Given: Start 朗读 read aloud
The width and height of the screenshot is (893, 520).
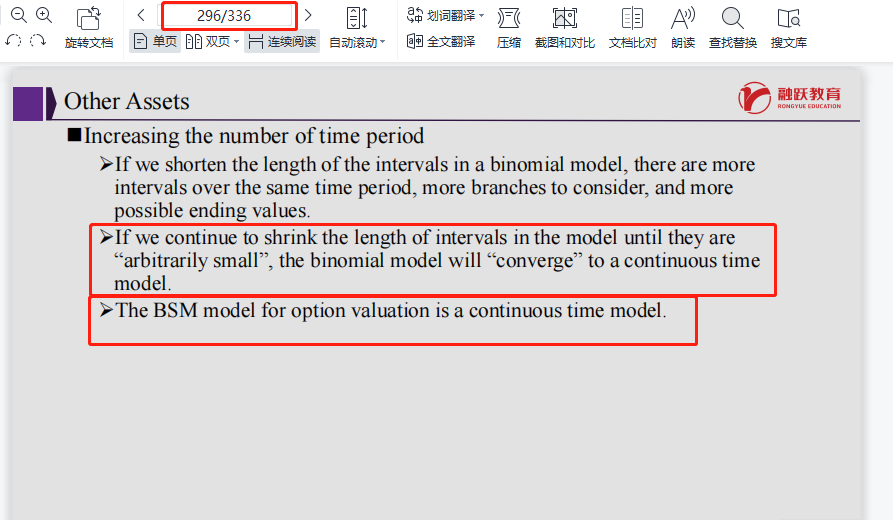Looking at the screenshot, I should click(683, 27).
